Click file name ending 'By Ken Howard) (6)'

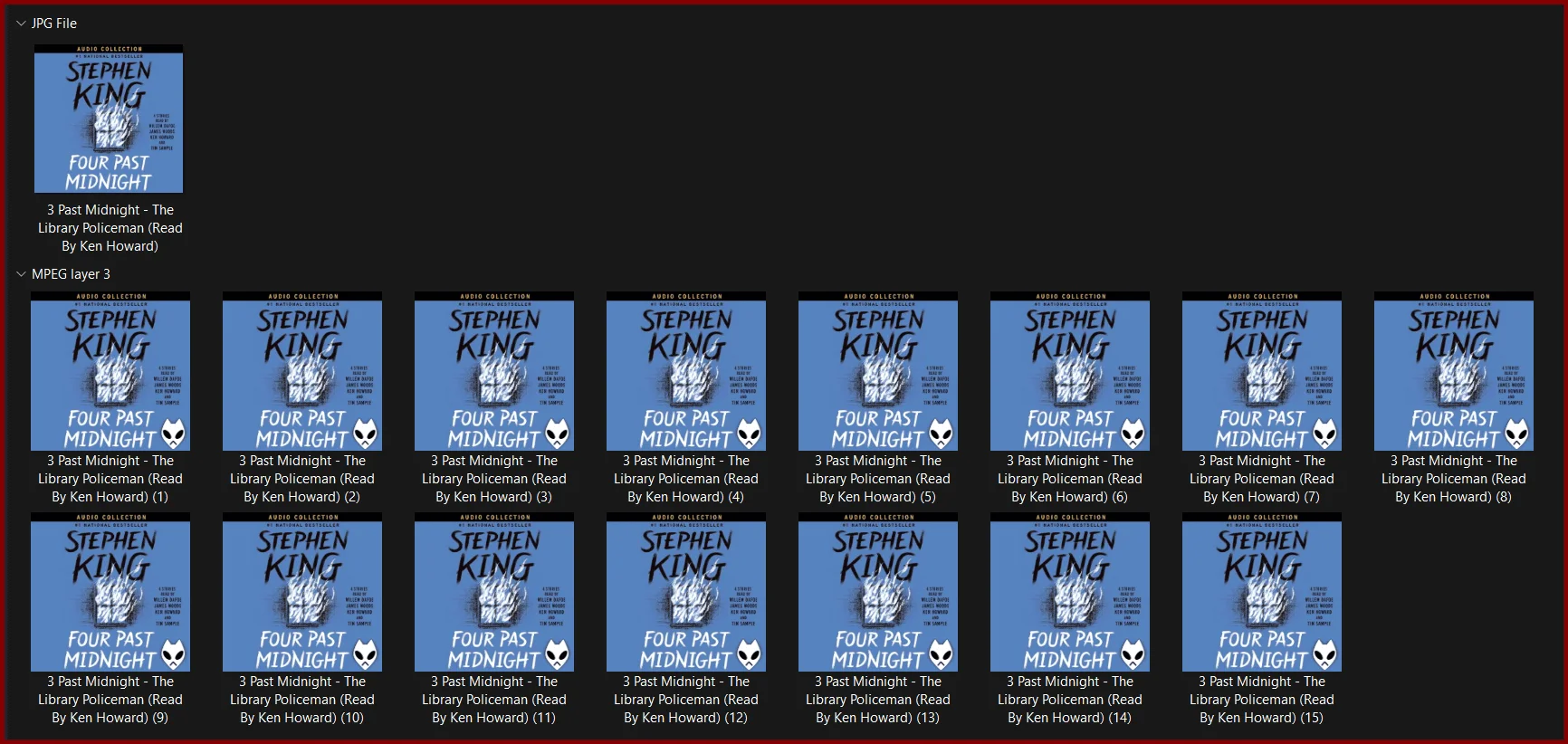[1070, 479]
